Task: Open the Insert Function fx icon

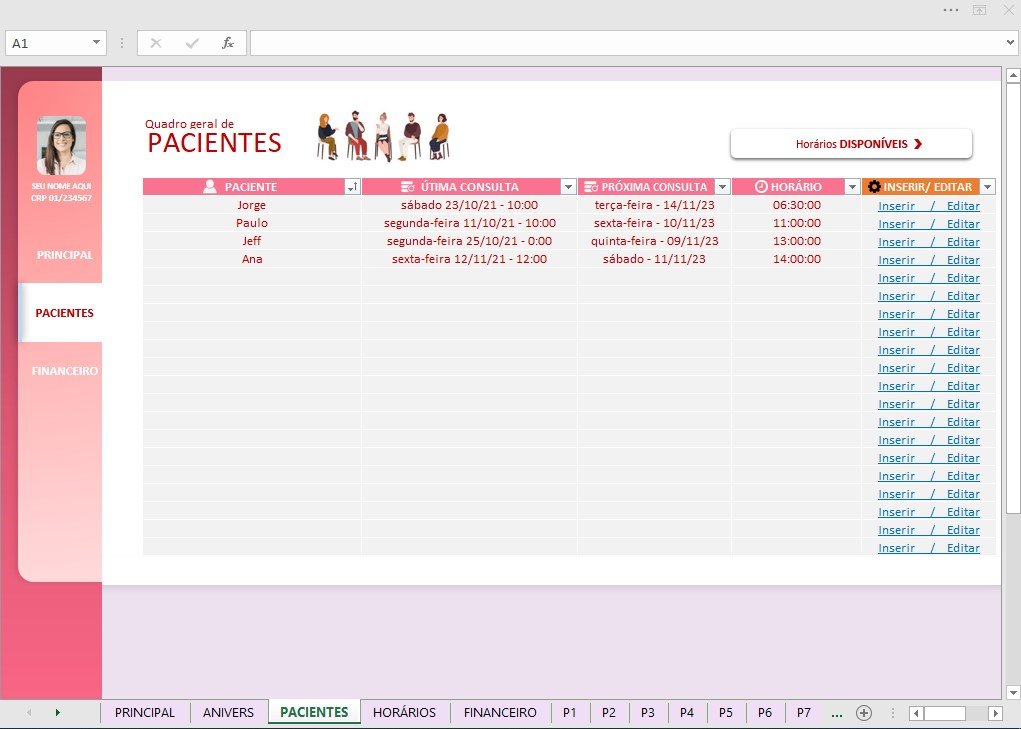Action: coord(228,43)
